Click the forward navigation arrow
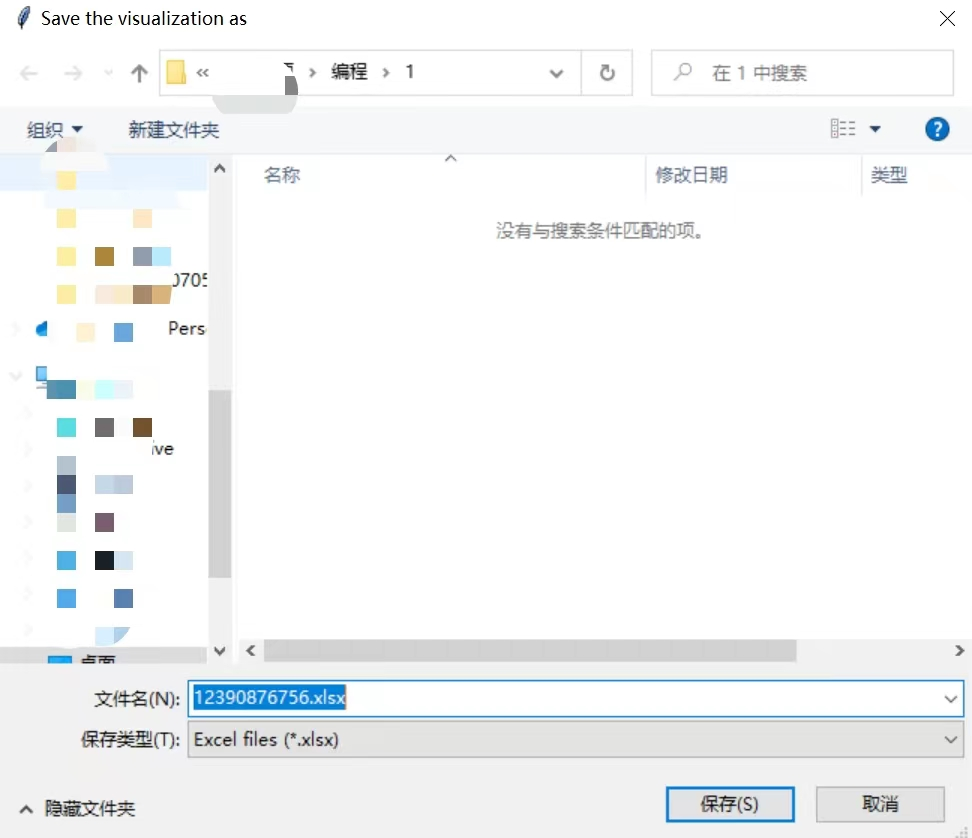Screen dimensions: 972x838 point(72,72)
